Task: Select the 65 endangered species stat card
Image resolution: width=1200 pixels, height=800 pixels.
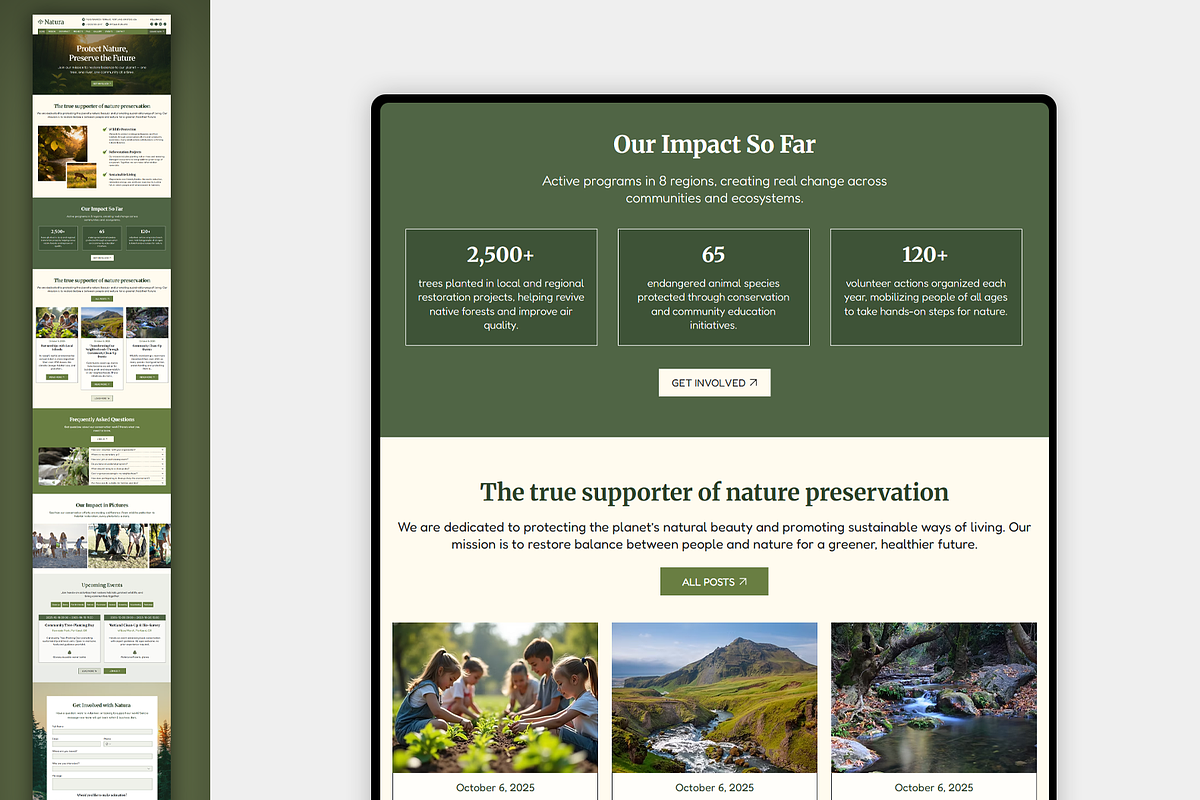Action: (713, 288)
